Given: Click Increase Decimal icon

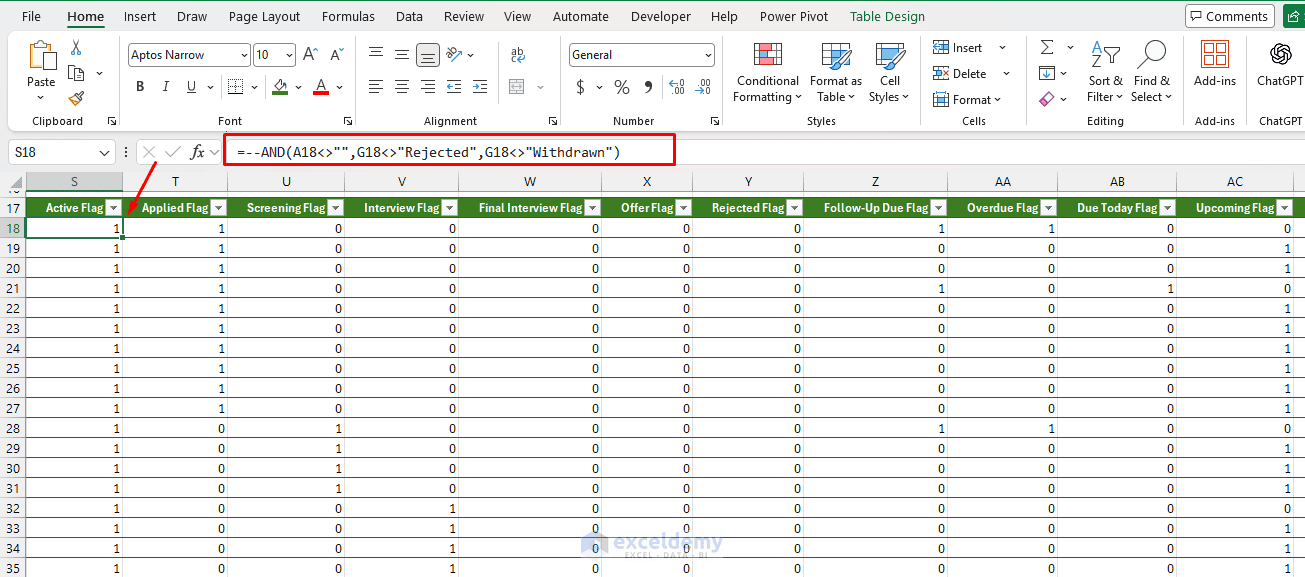Looking at the screenshot, I should (x=677, y=87).
